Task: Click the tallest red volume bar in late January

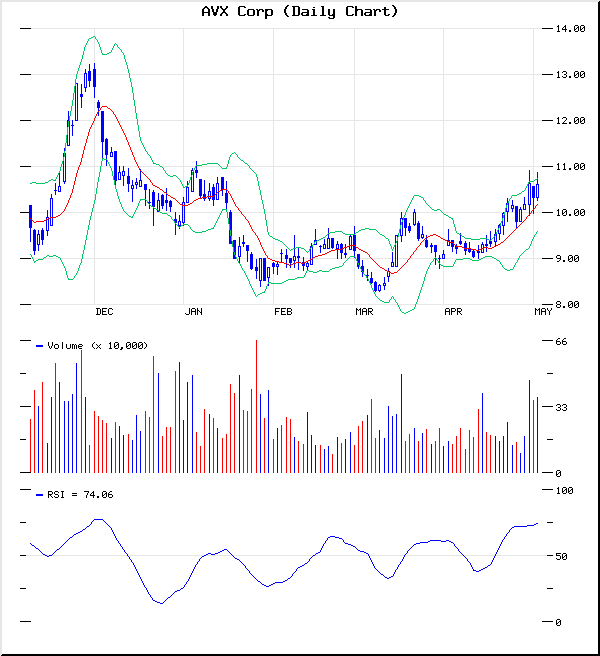Action: (x=256, y=406)
